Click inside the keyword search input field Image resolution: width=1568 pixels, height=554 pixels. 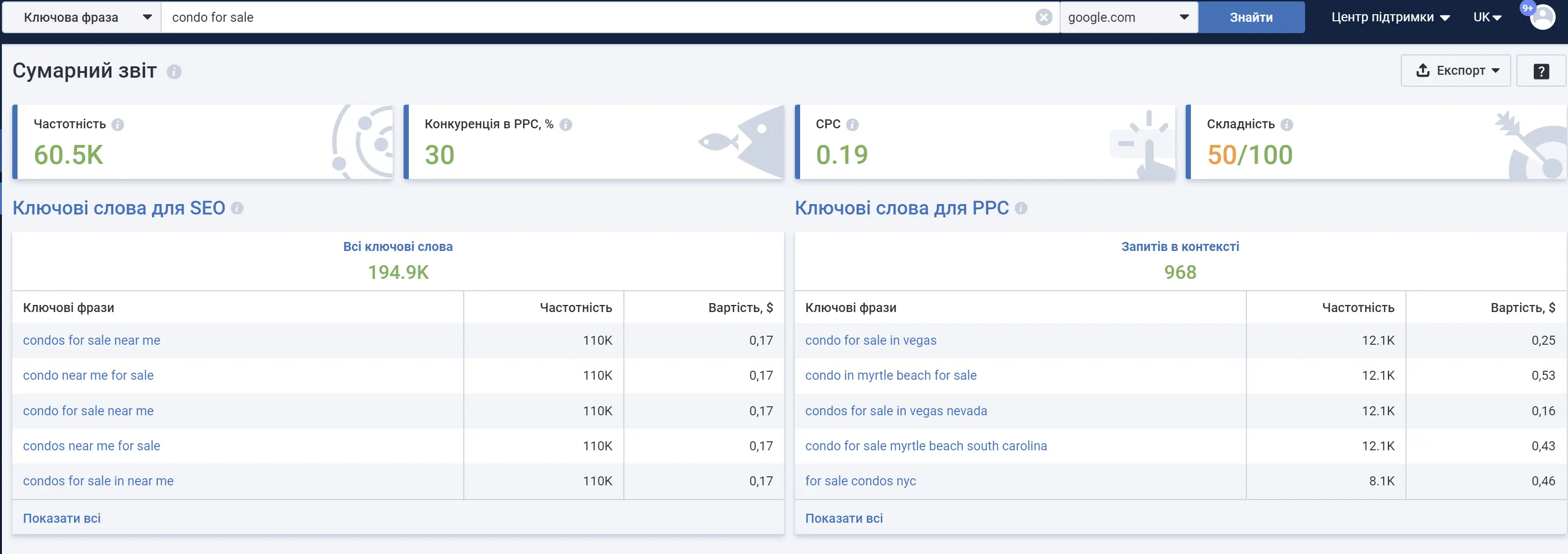coord(426,17)
